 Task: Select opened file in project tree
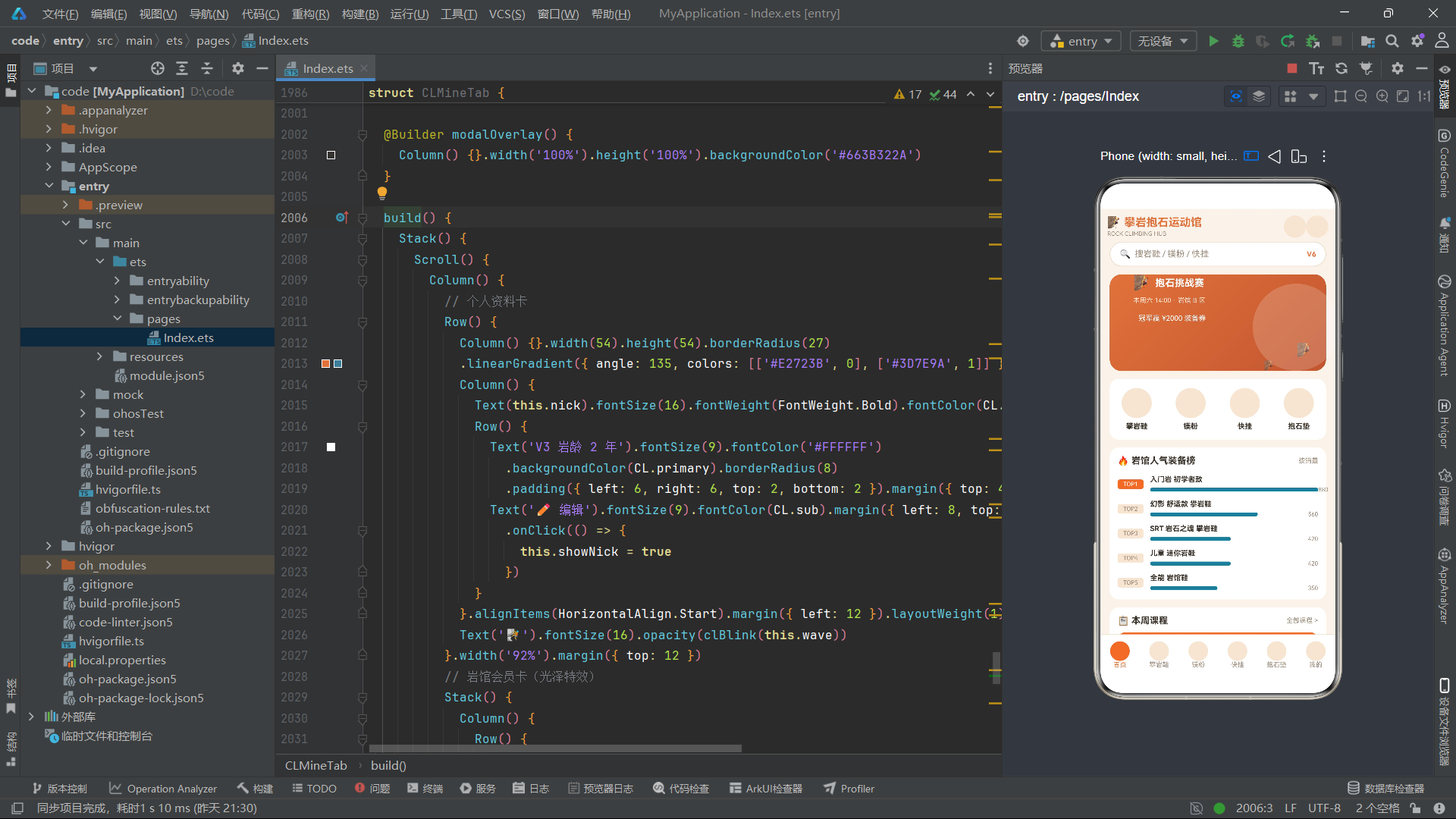point(157,68)
